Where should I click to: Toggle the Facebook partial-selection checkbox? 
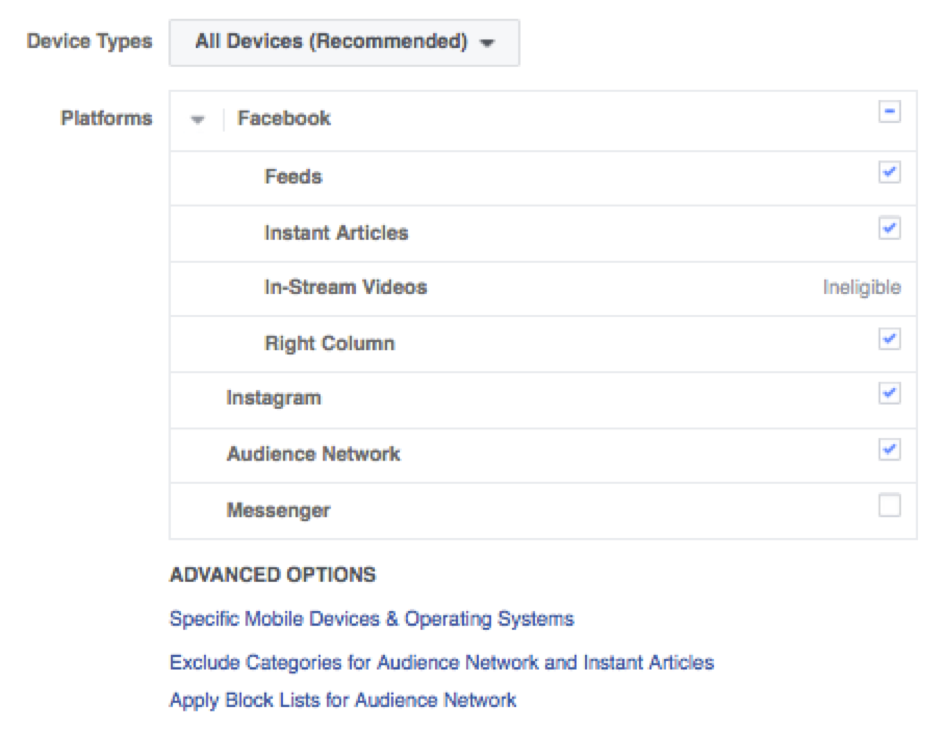point(890,112)
